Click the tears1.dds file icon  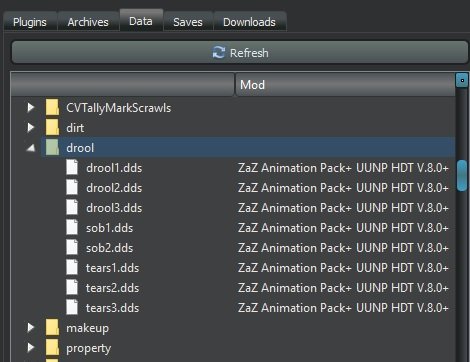point(72,267)
